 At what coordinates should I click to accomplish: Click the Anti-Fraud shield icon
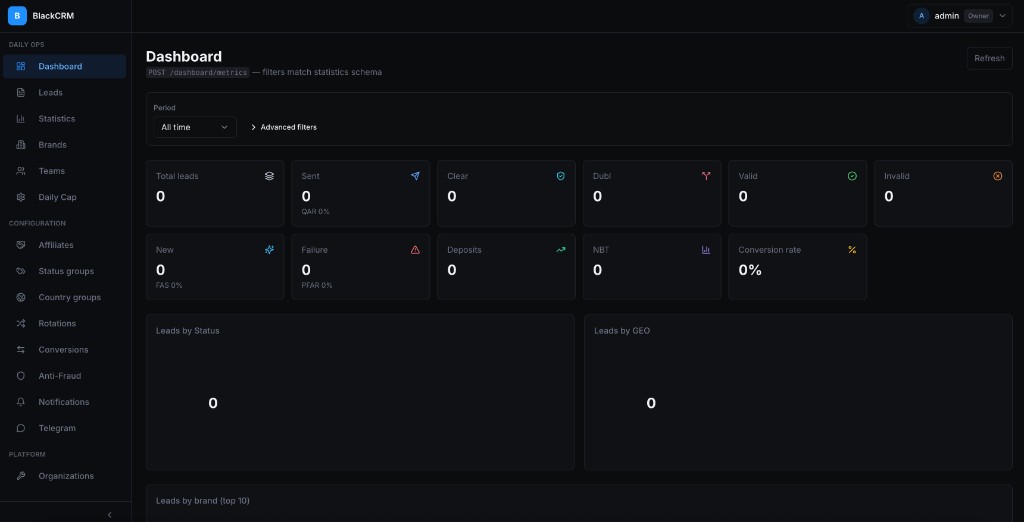[21, 376]
